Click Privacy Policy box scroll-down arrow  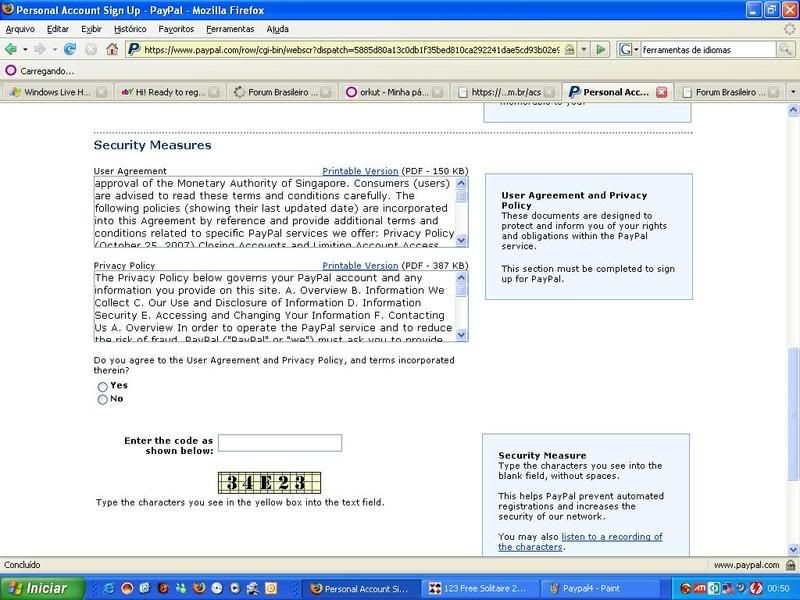pyautogui.click(x=461, y=335)
